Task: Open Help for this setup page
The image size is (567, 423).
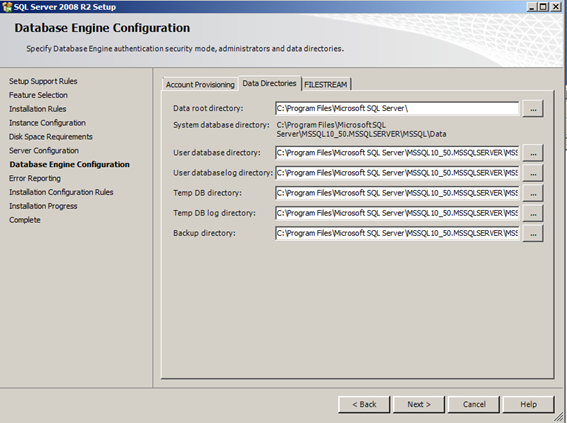Action: (528, 404)
